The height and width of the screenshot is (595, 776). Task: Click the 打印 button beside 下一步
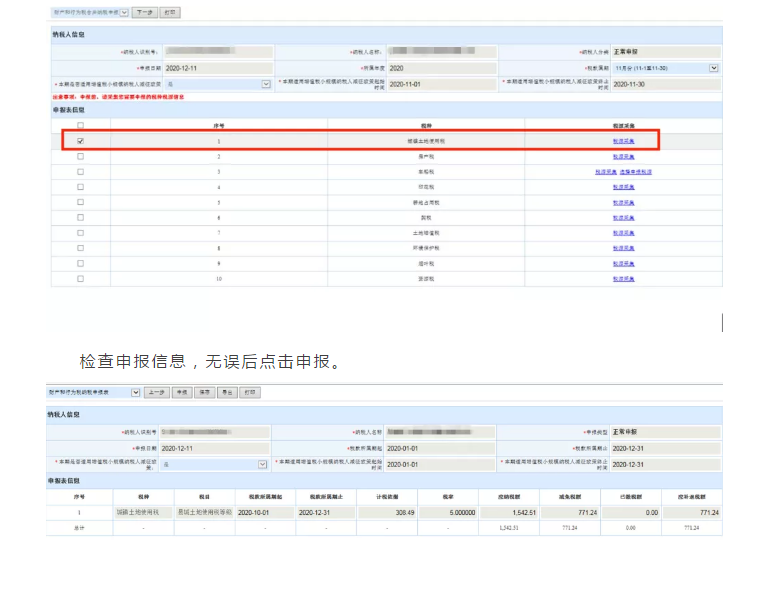click(x=170, y=12)
